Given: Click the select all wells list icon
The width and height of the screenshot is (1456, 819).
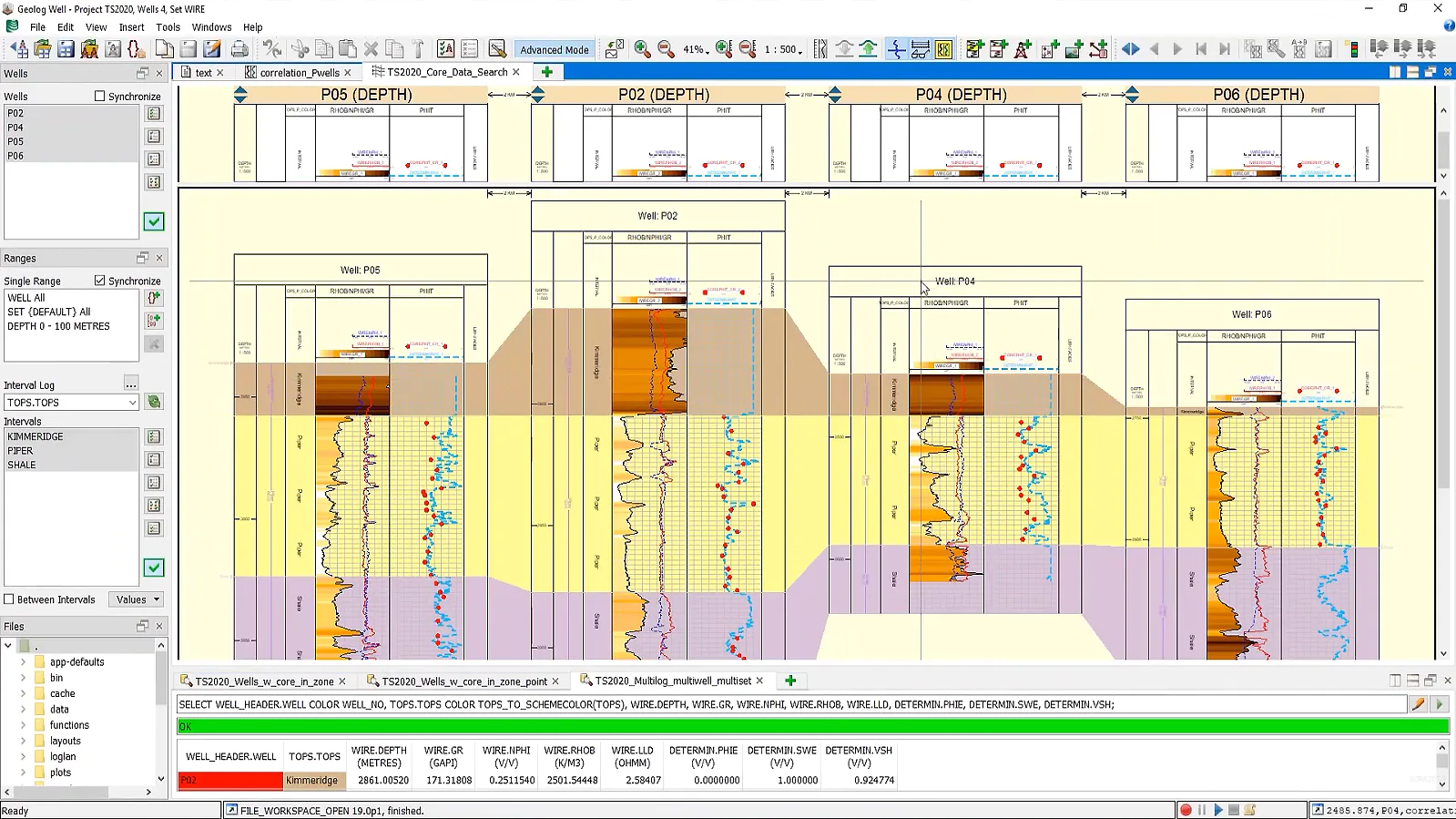Looking at the screenshot, I should [154, 114].
